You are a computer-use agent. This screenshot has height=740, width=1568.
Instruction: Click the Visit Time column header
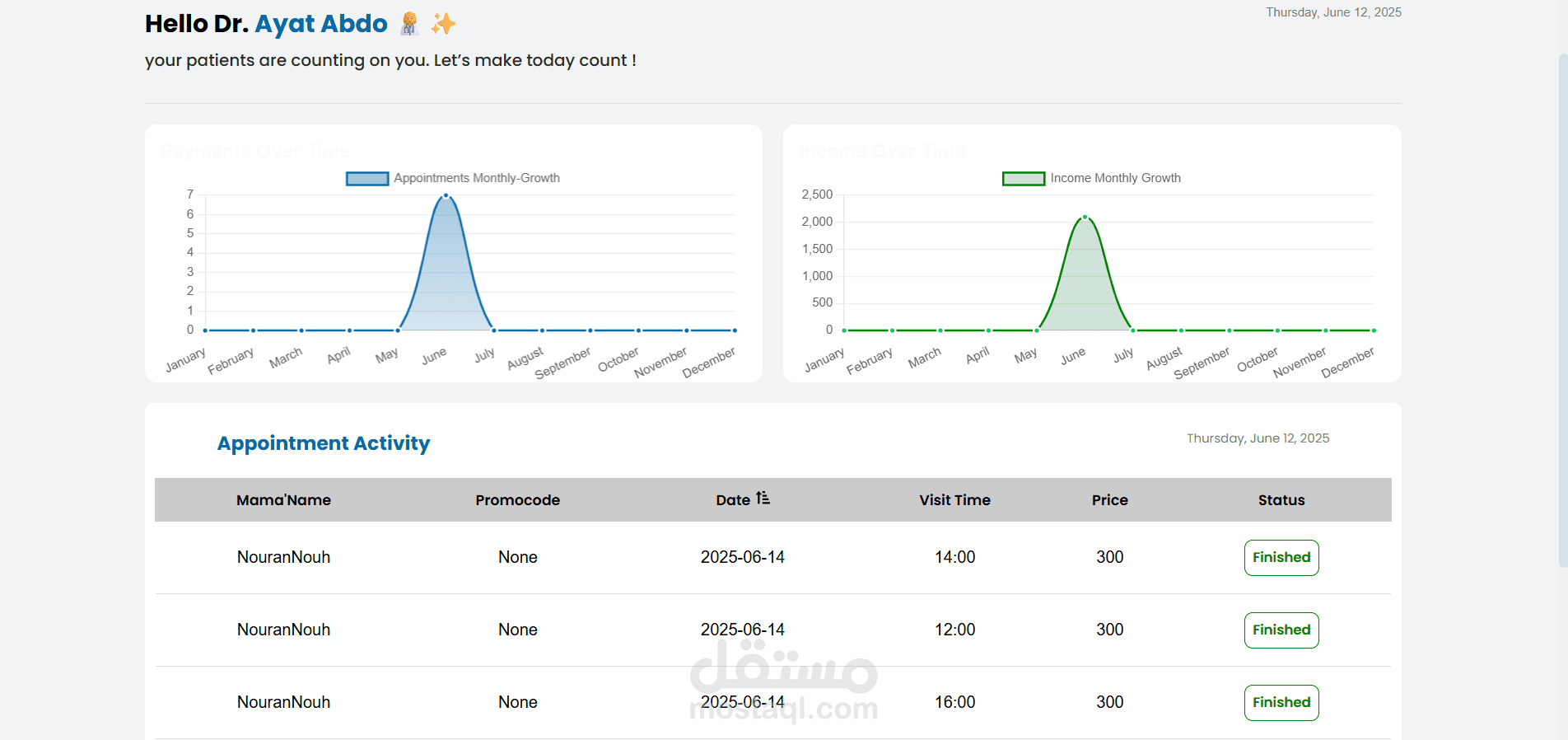click(954, 500)
